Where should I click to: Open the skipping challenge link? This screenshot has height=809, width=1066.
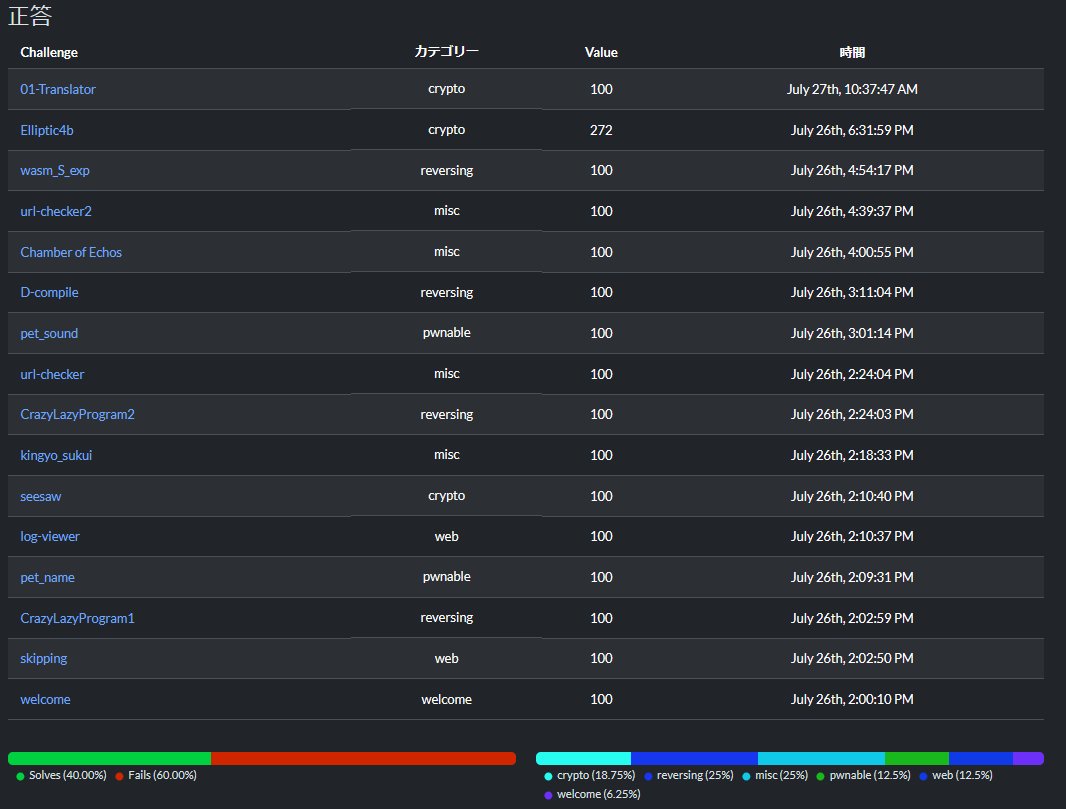click(44, 659)
